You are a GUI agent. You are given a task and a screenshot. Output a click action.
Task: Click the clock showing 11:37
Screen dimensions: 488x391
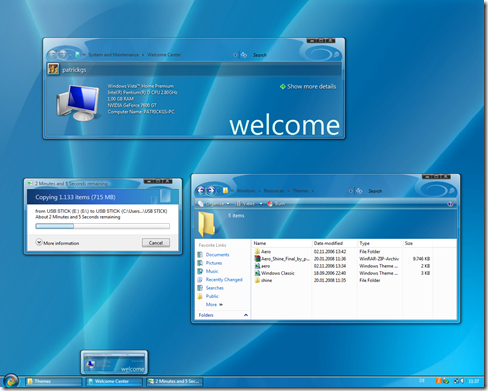click(474, 381)
